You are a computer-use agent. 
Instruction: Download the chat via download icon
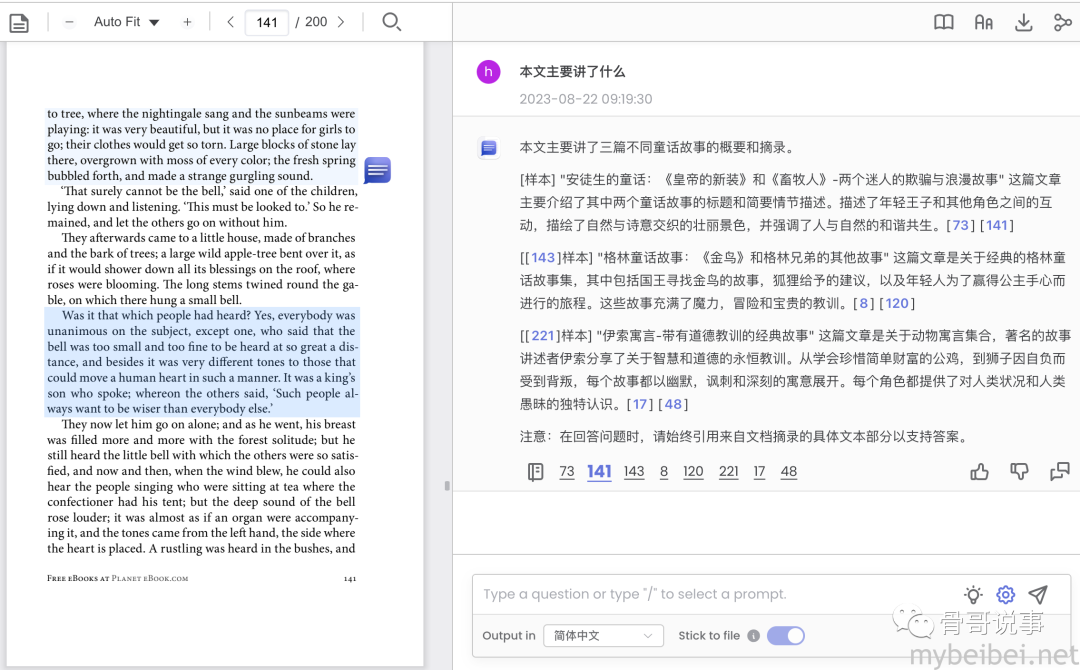(1024, 23)
